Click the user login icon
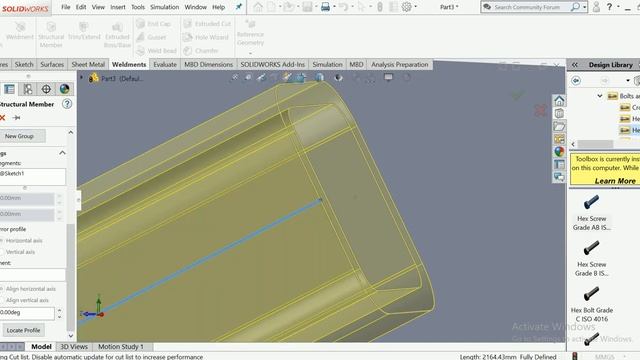Viewport: 640px width, 360px height. [x=596, y=7]
